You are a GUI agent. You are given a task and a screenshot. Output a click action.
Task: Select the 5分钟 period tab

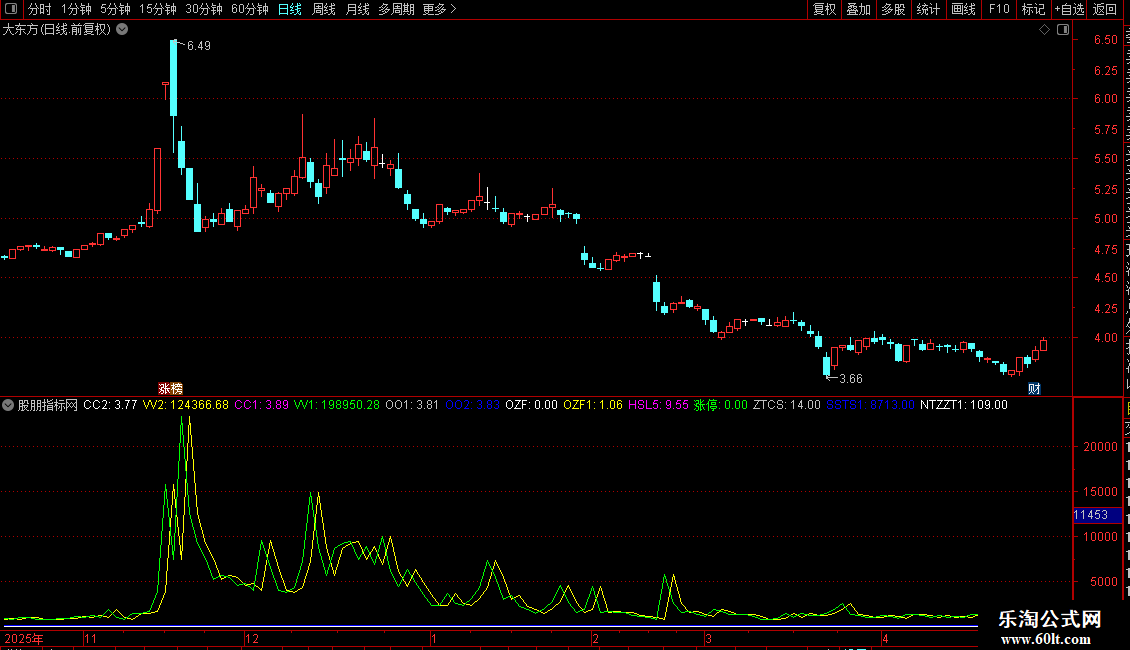pos(115,9)
